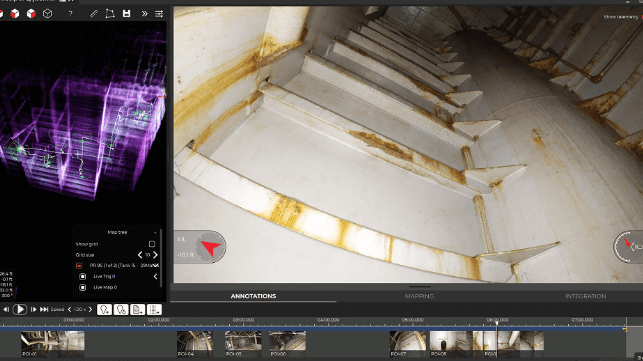Screen dimensions: 643x361
Task: Click Show telemetry link
Action: [621, 17]
